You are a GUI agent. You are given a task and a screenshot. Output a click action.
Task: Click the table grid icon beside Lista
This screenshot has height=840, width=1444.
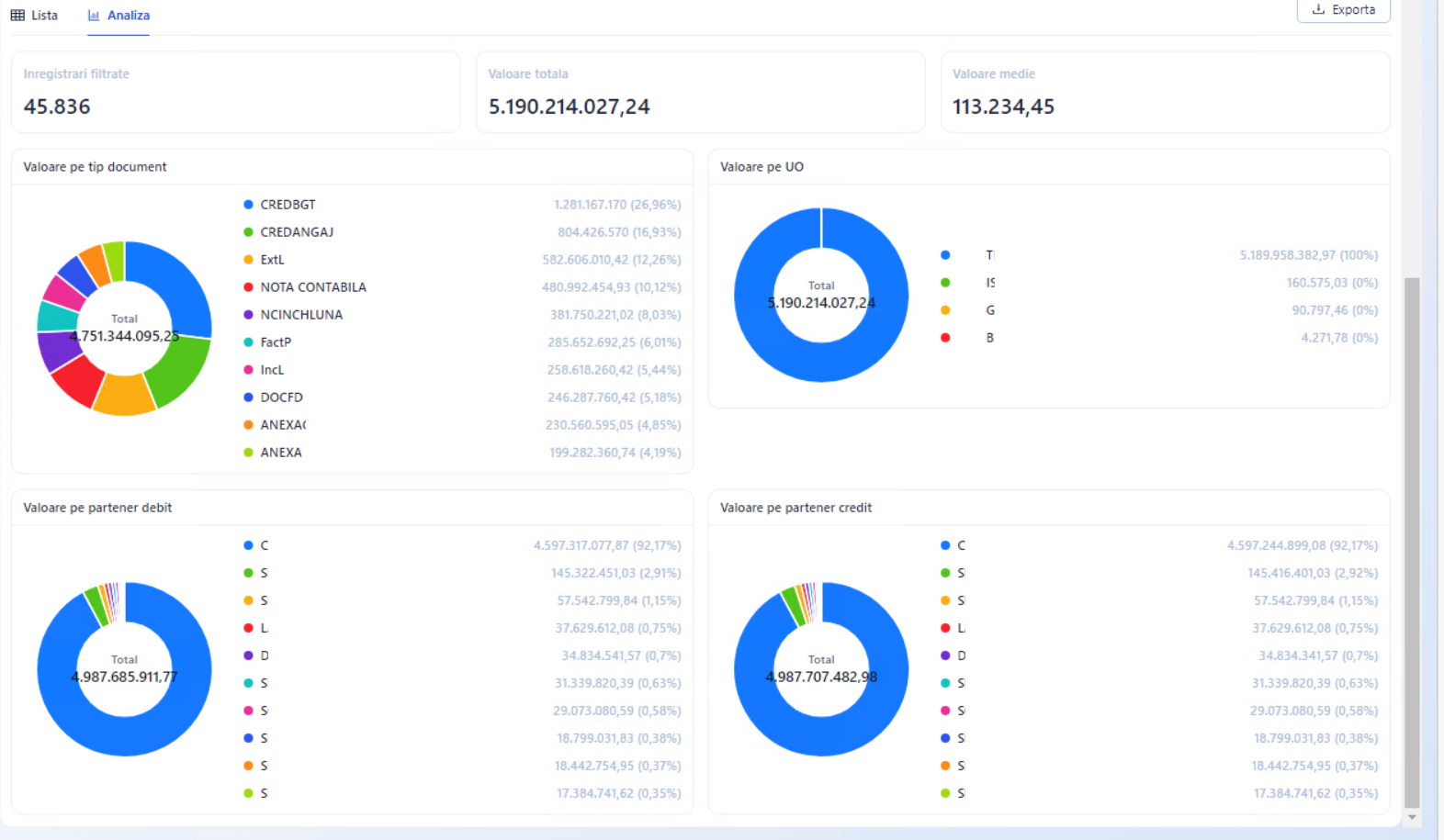pos(17,16)
